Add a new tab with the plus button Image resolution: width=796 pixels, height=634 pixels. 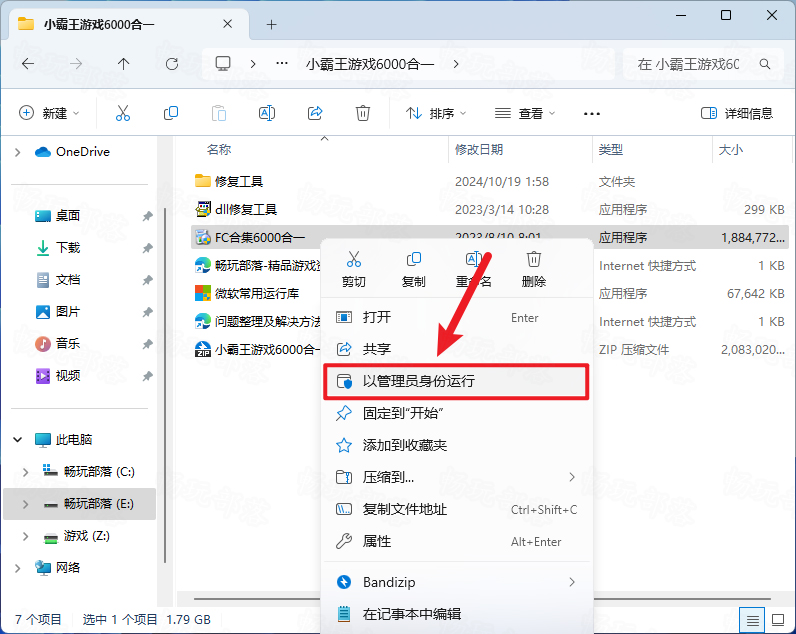[x=272, y=24]
